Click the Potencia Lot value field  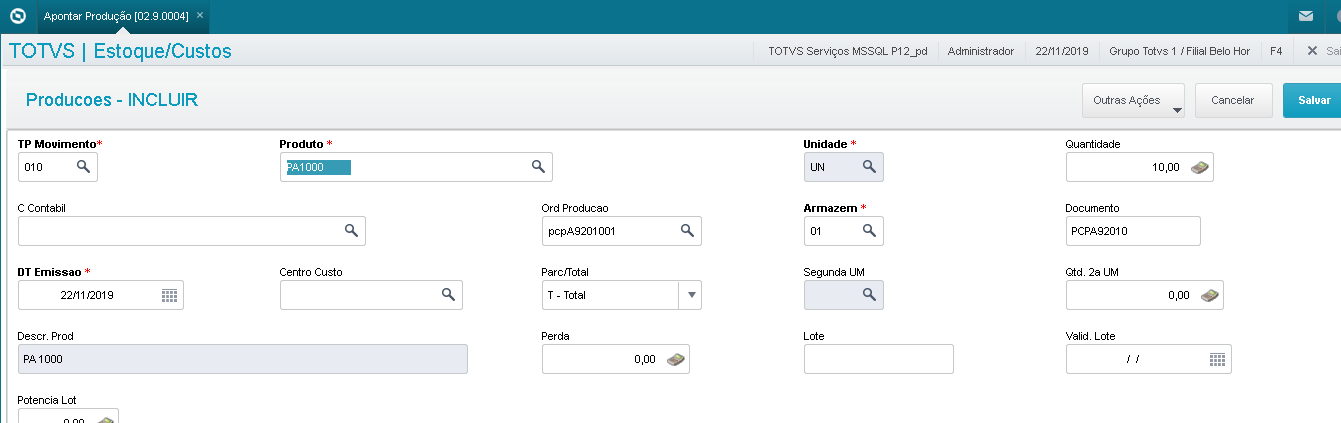[68, 416]
